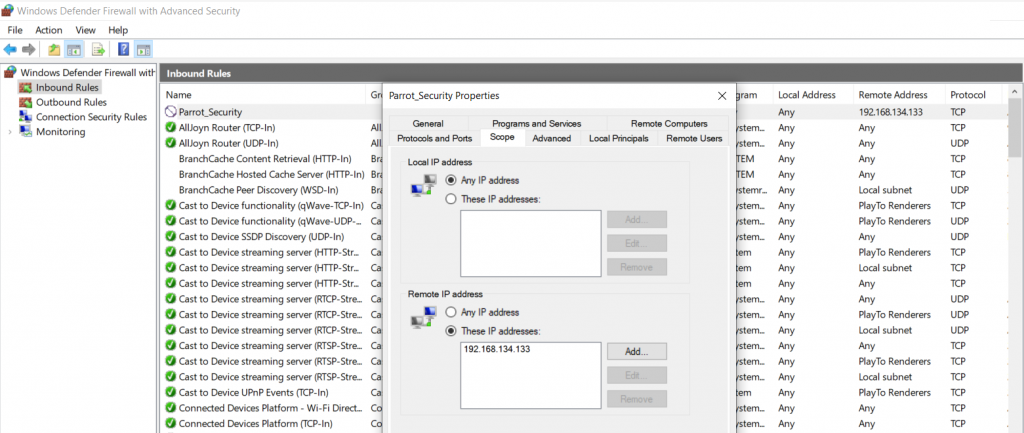The width and height of the screenshot is (1024, 433).
Task: Click the 192.168.134.133 Remote Address cell in rules list
Action: click(890, 112)
